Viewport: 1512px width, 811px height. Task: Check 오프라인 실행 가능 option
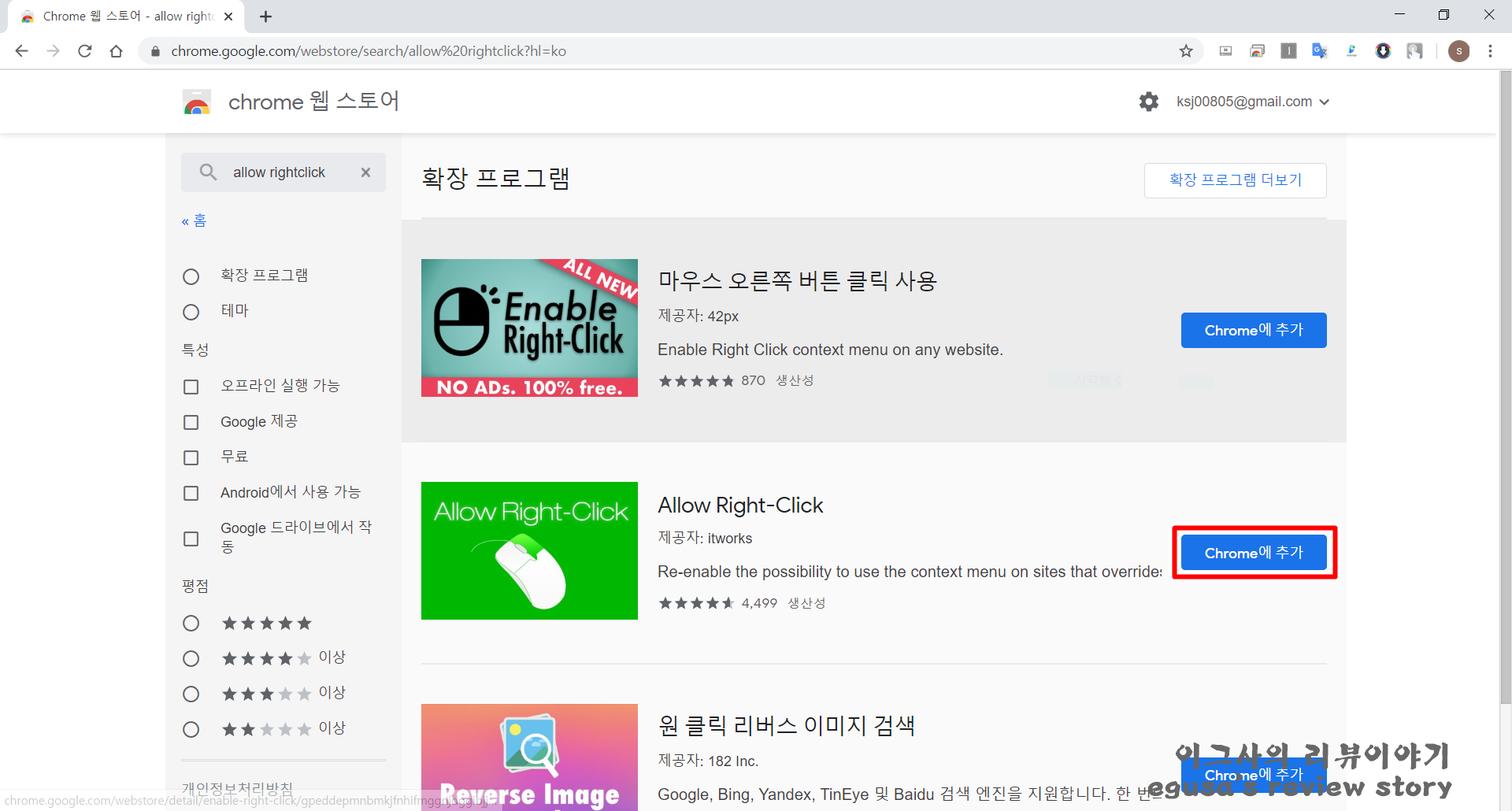pos(191,387)
